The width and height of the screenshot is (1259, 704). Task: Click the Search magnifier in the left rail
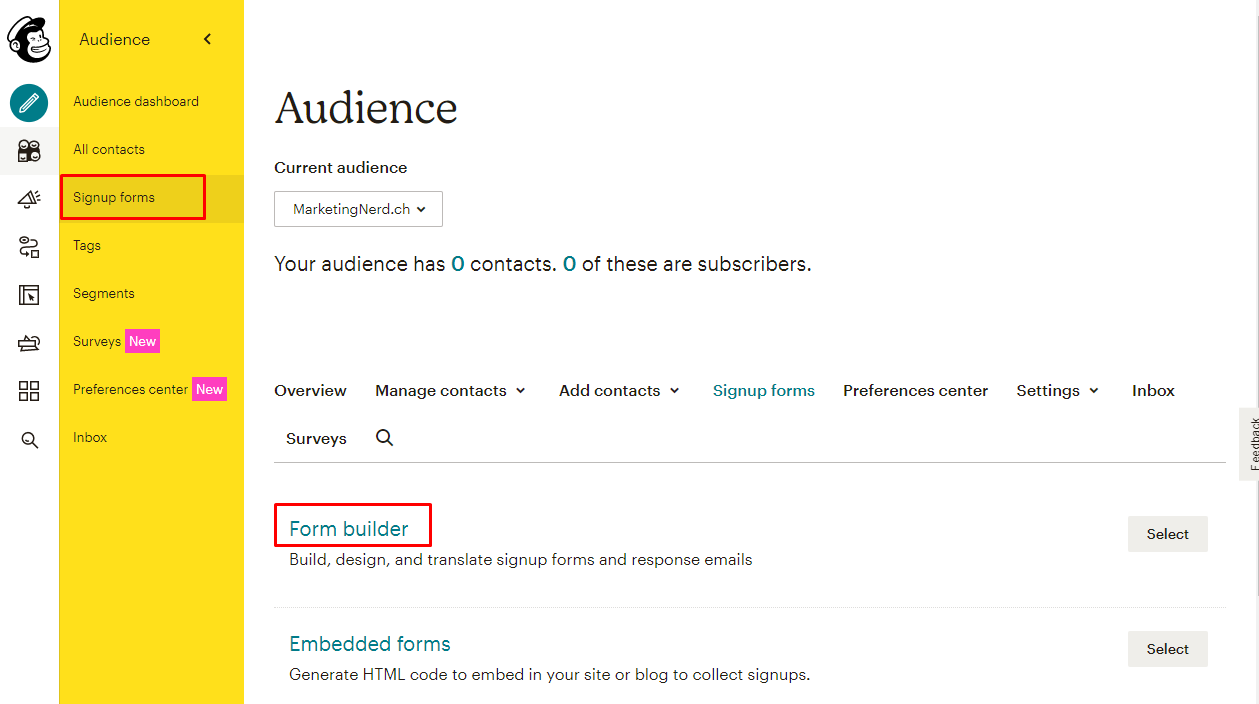[x=29, y=439]
